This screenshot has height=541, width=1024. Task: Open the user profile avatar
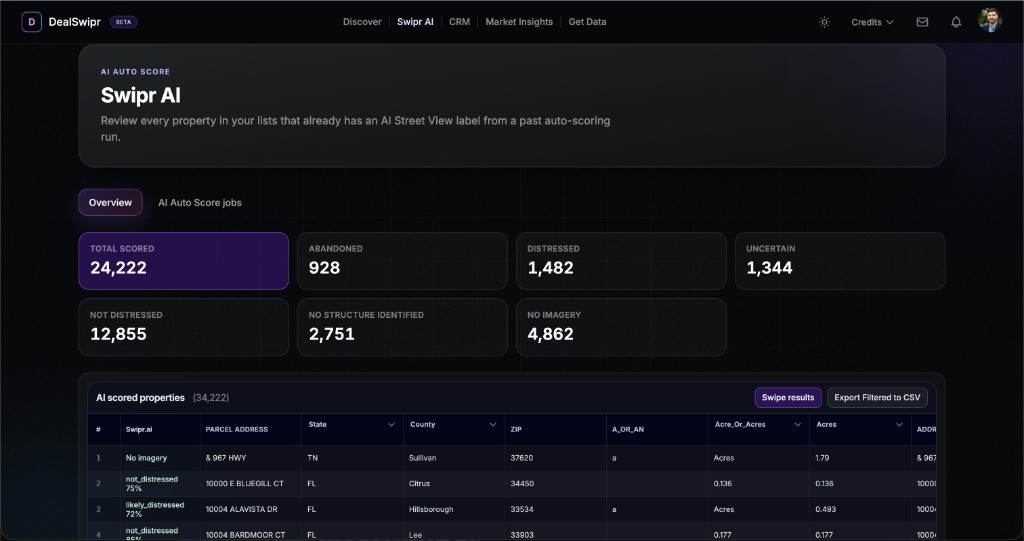coord(990,21)
